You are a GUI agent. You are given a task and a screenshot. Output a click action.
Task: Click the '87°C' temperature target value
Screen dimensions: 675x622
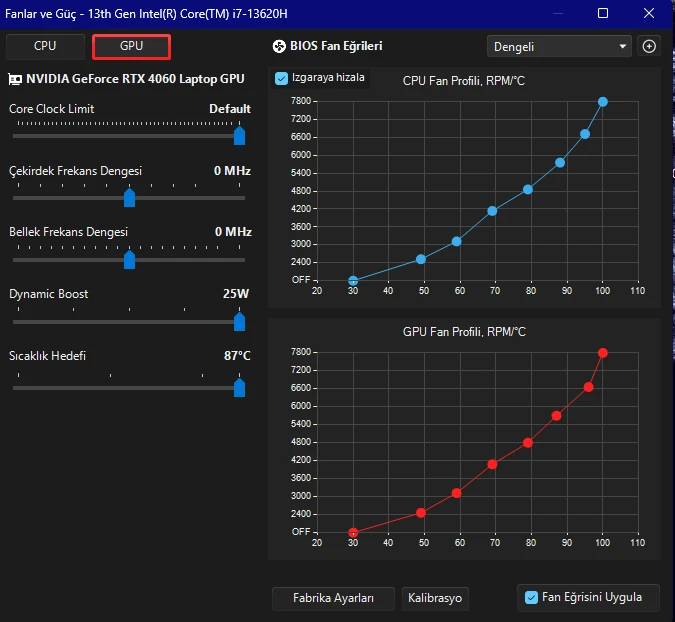237,356
